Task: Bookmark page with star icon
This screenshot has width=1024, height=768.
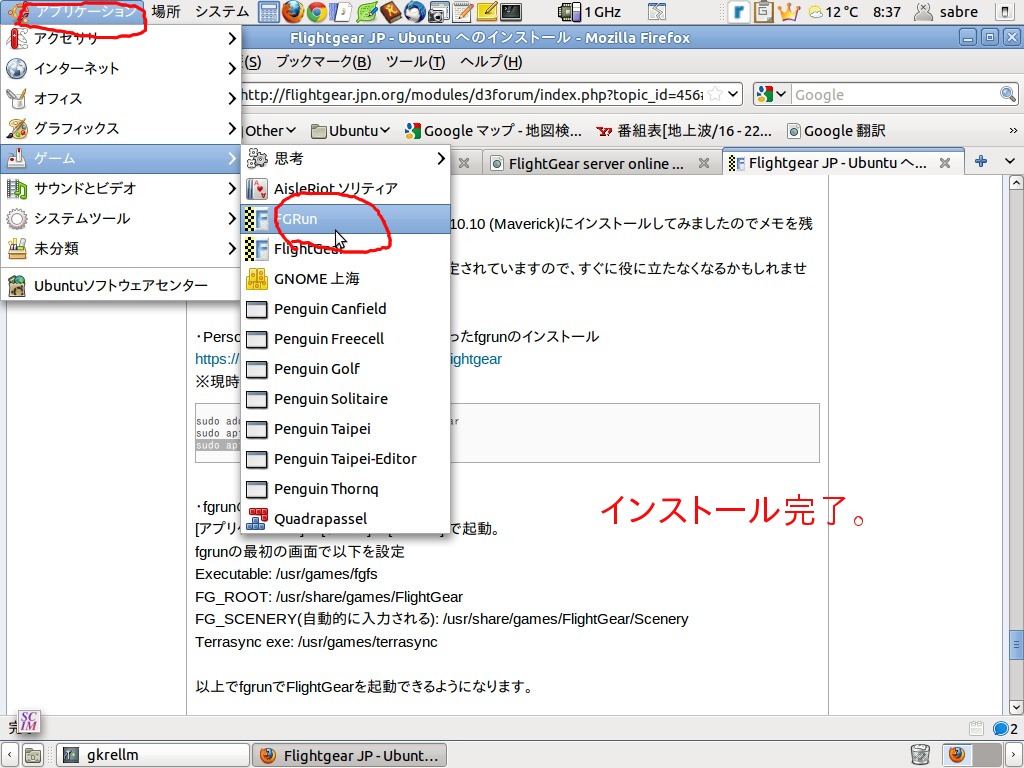Action: pyautogui.click(x=716, y=95)
